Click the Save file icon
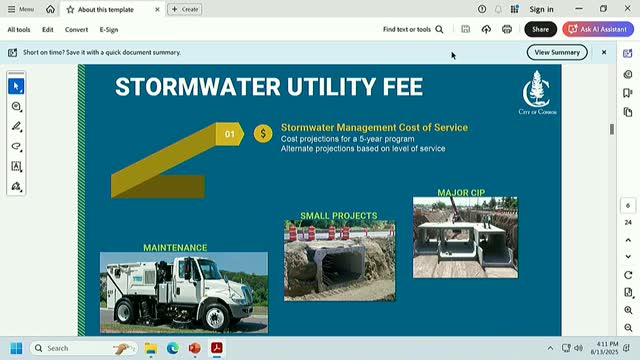Image resolution: width=640 pixels, height=360 pixels. 465,29
